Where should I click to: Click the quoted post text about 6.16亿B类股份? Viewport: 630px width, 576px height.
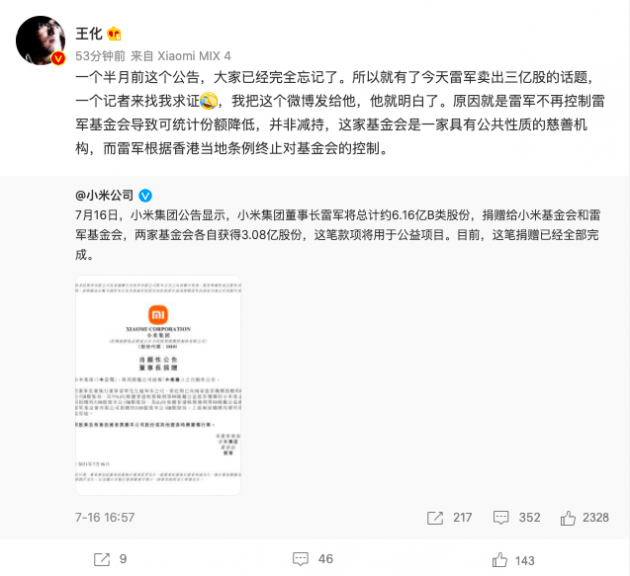coord(338,235)
